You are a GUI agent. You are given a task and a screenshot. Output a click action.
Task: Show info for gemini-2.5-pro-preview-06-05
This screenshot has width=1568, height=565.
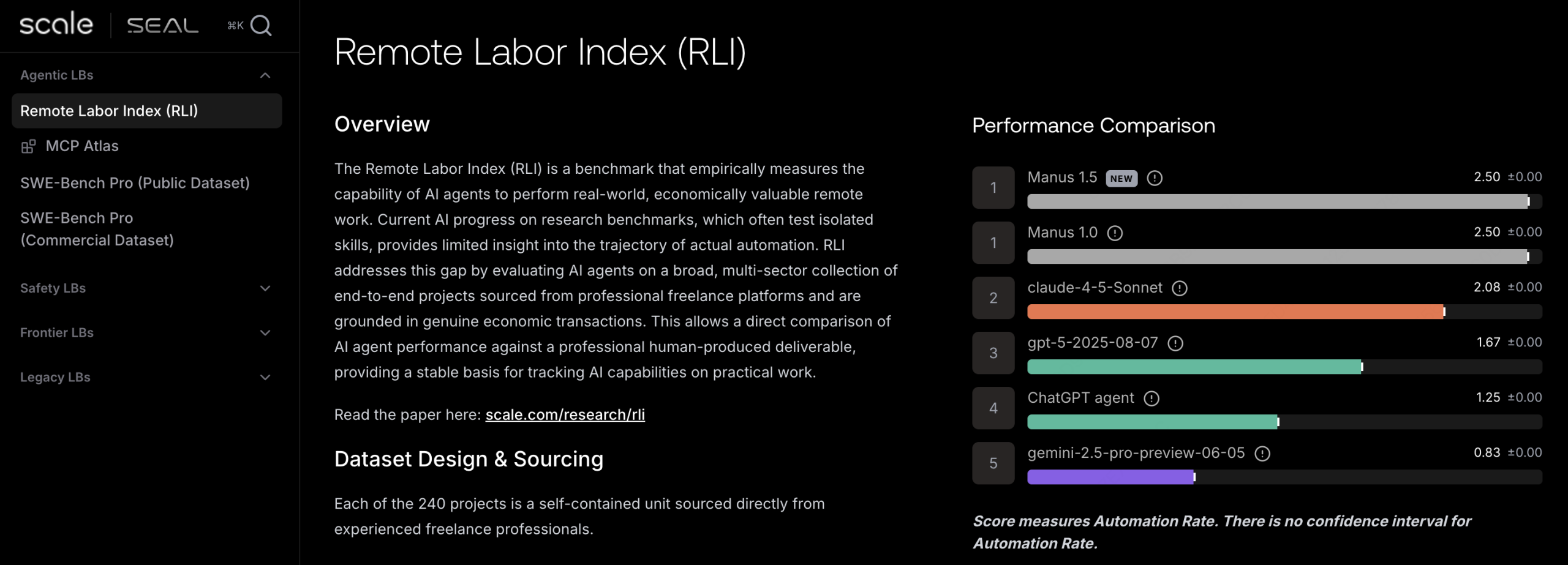(x=1262, y=454)
